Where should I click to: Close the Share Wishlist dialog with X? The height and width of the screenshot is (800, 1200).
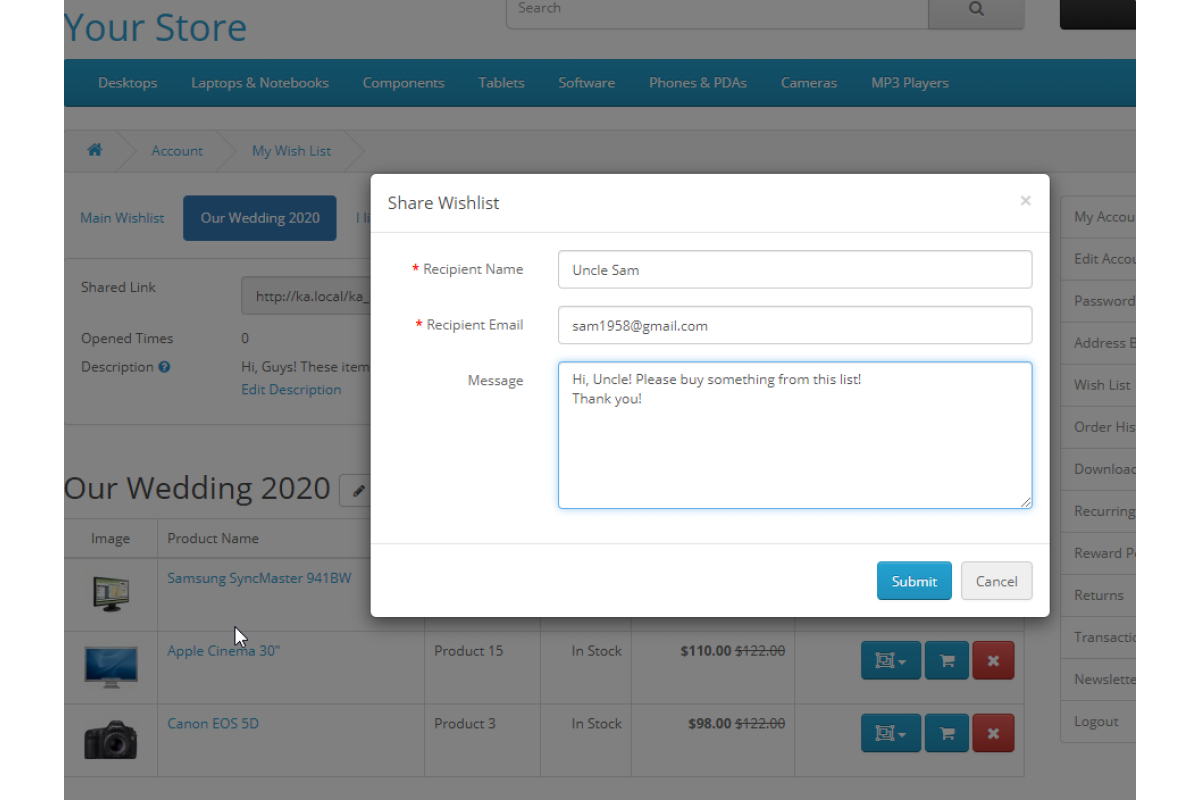click(x=1025, y=201)
